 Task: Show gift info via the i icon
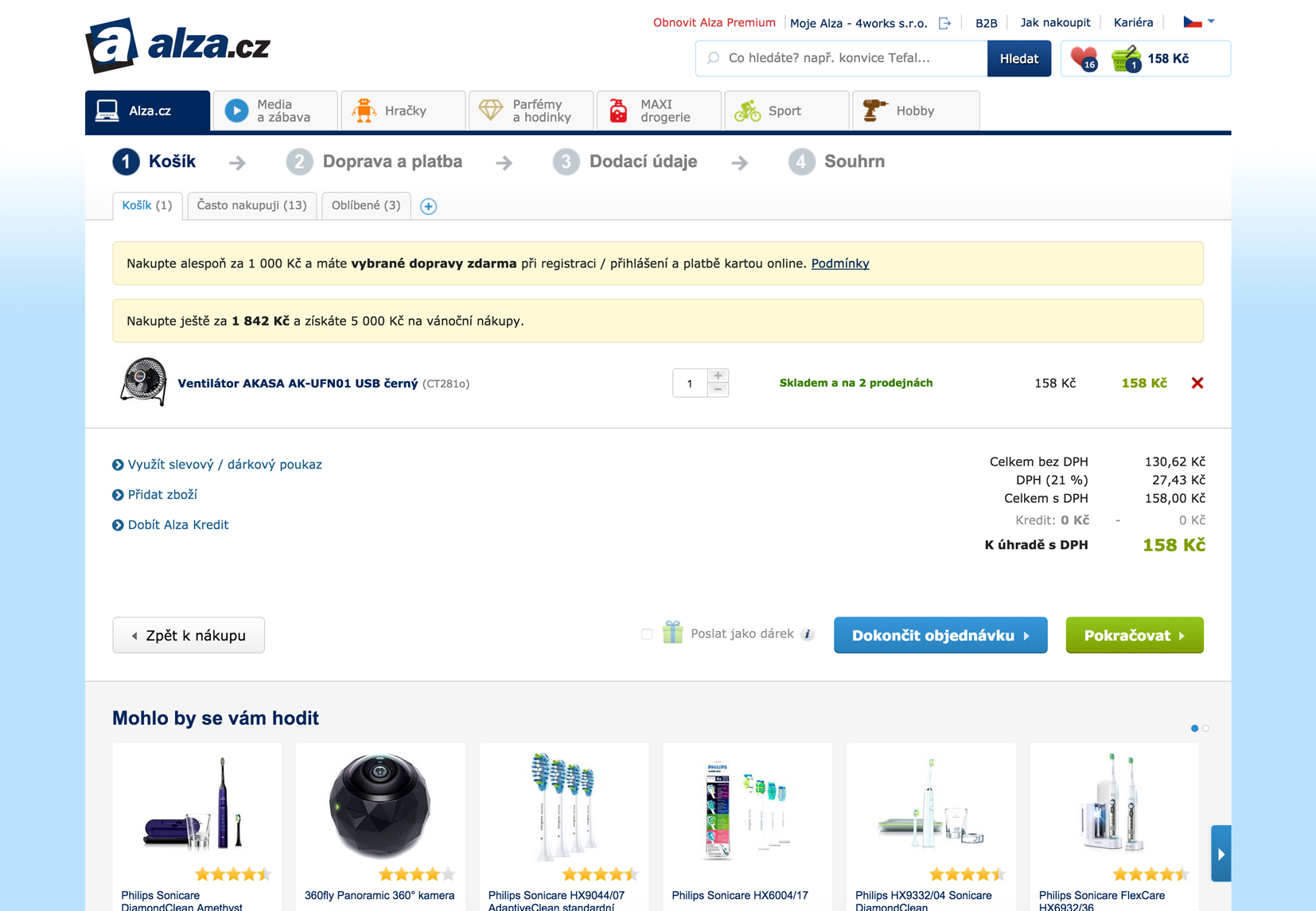pos(807,634)
